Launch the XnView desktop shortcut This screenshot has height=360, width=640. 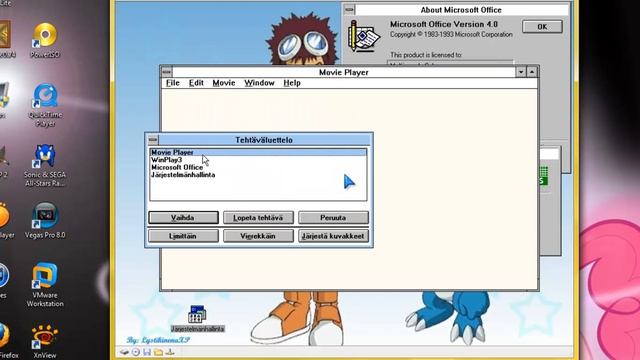tap(45, 342)
